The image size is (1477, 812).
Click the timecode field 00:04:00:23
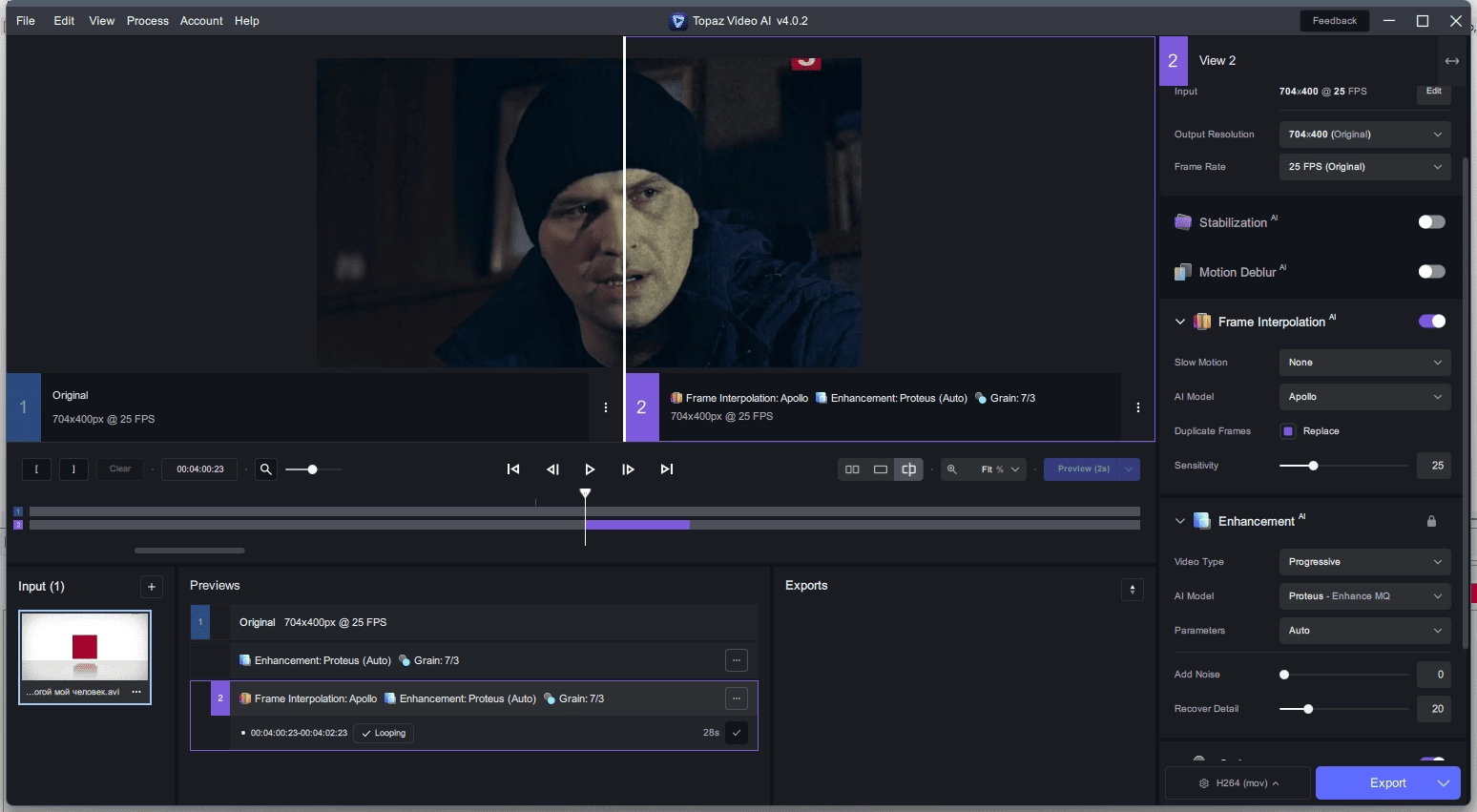(200, 468)
